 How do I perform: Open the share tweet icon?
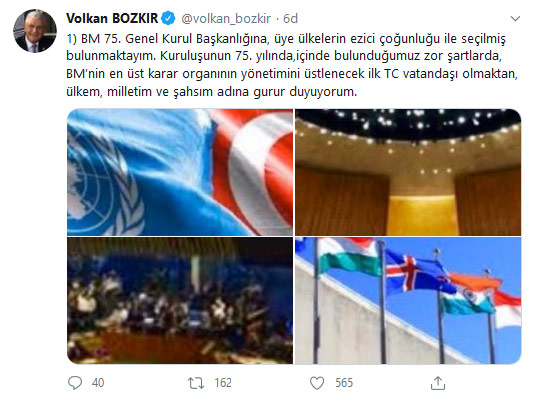click(x=438, y=383)
